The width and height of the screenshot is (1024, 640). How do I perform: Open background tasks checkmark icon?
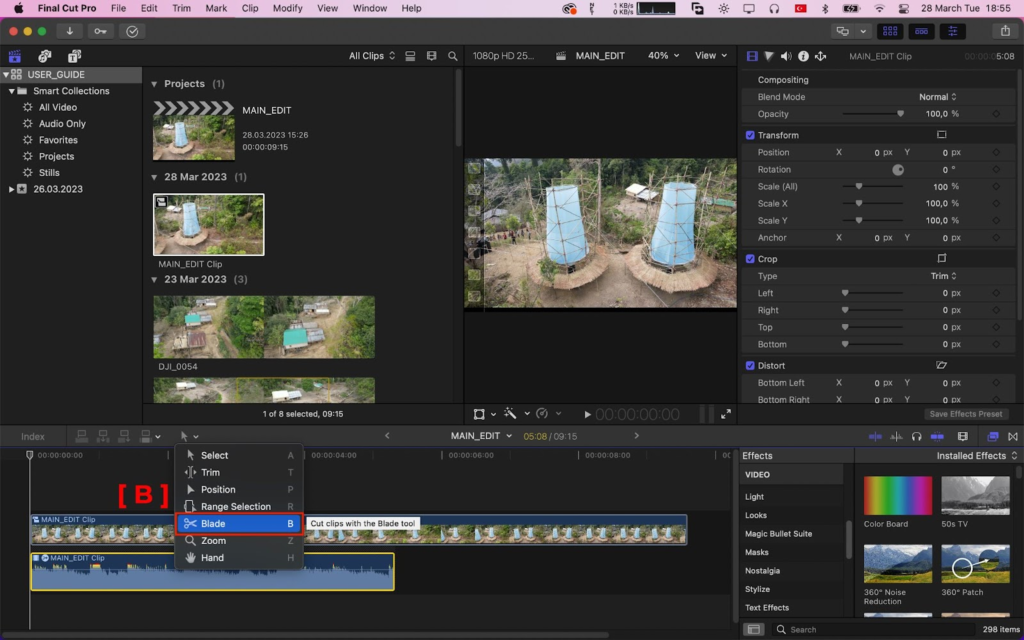click(x=132, y=31)
